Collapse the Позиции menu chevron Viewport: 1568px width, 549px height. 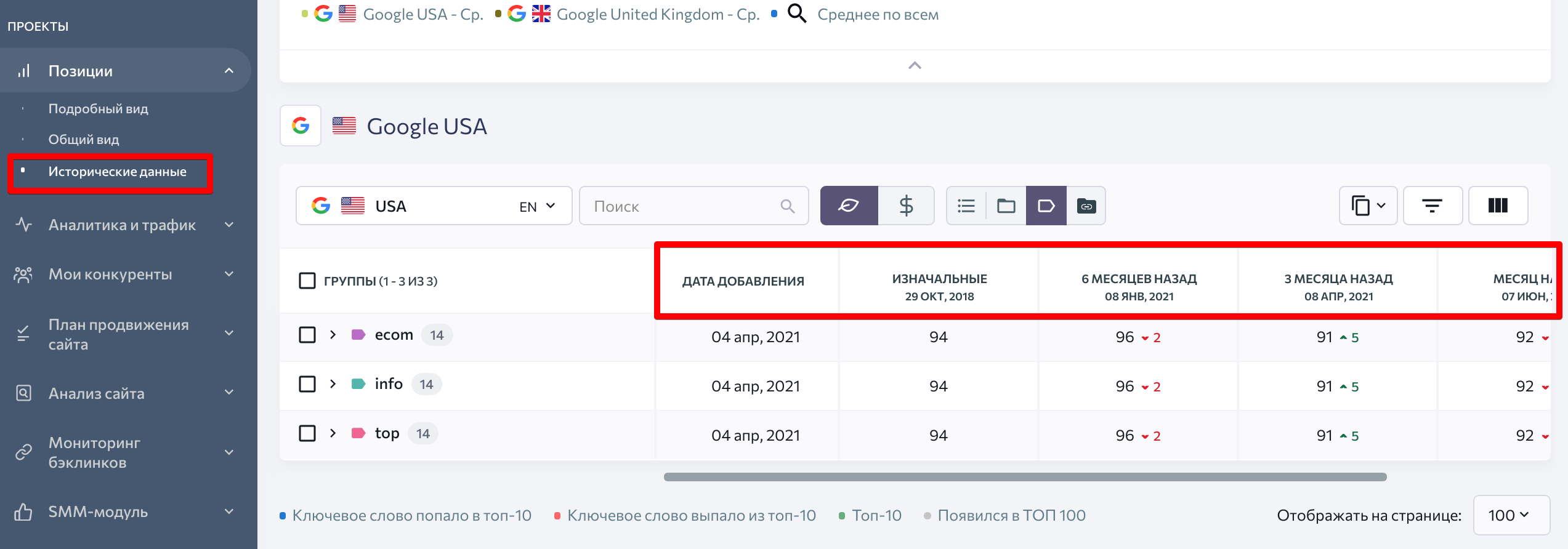pyautogui.click(x=229, y=71)
